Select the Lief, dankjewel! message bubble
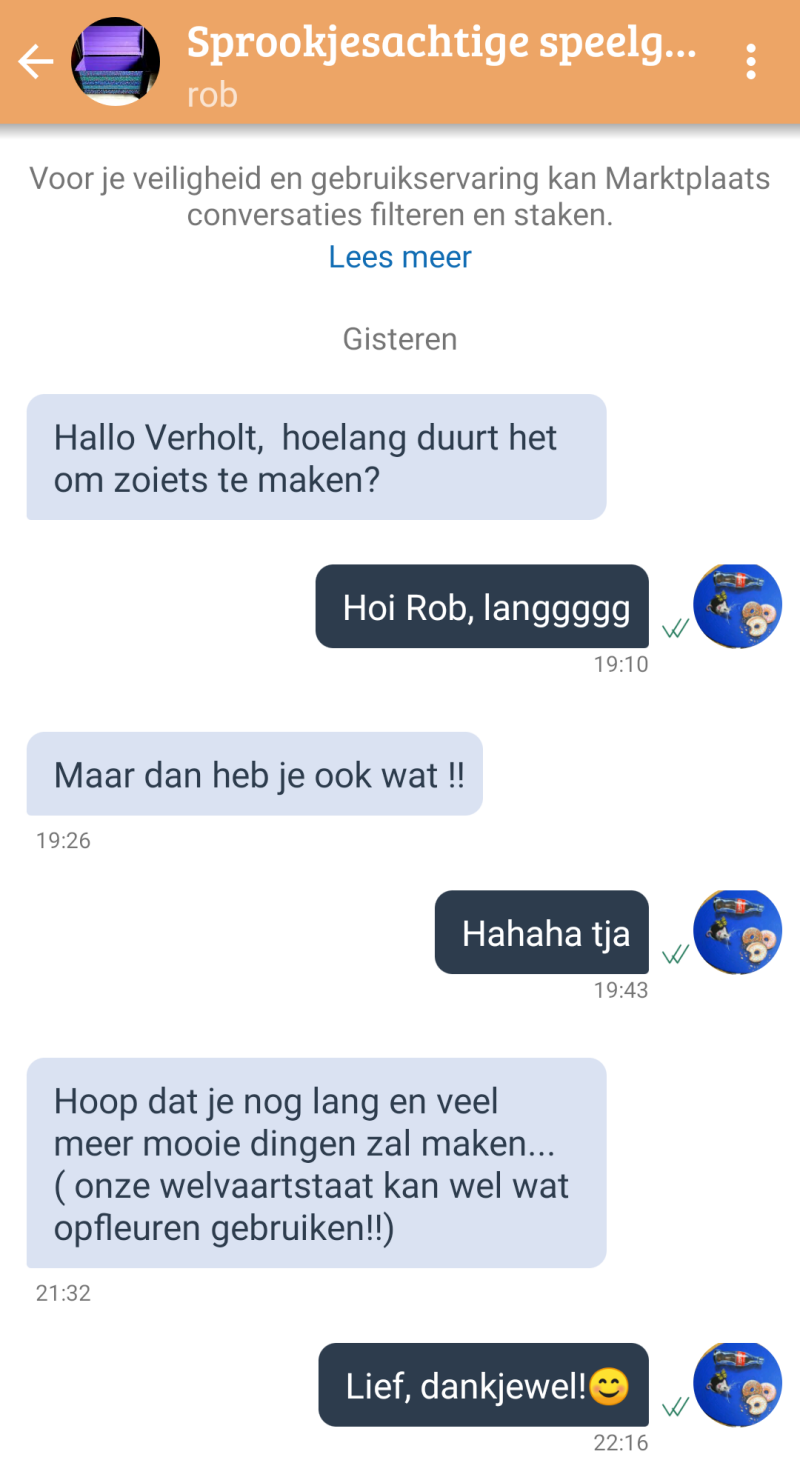800x1460 pixels. [483, 1384]
